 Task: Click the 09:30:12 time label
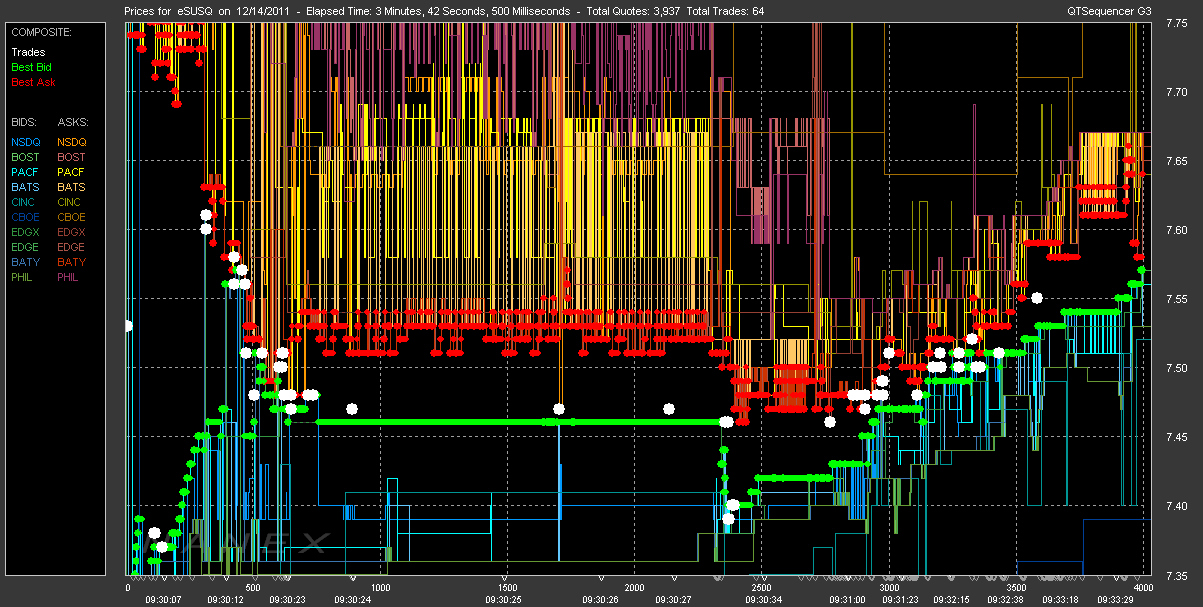pos(225,600)
